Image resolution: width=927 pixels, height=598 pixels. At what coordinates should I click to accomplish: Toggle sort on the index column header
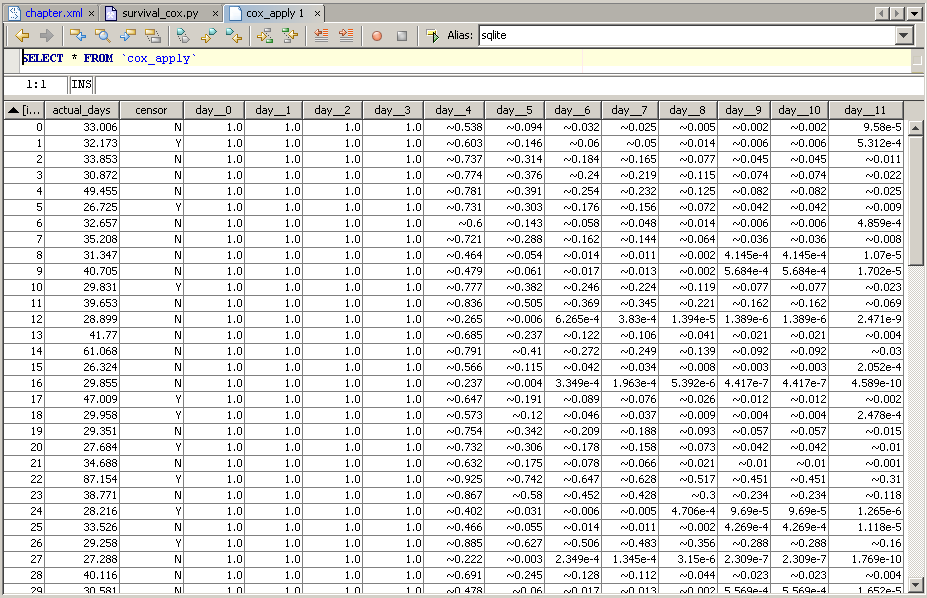(x=24, y=110)
